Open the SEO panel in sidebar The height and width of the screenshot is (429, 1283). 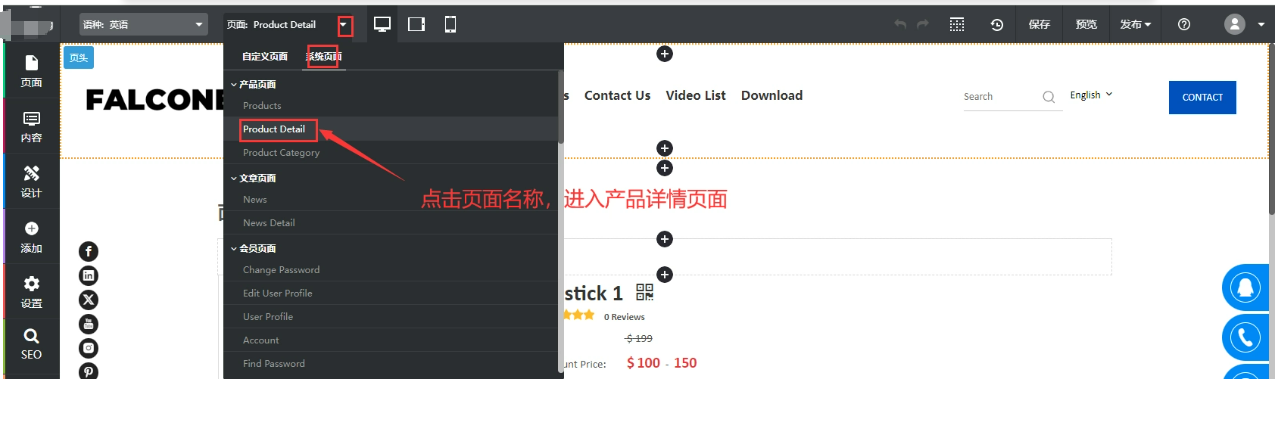tap(31, 344)
